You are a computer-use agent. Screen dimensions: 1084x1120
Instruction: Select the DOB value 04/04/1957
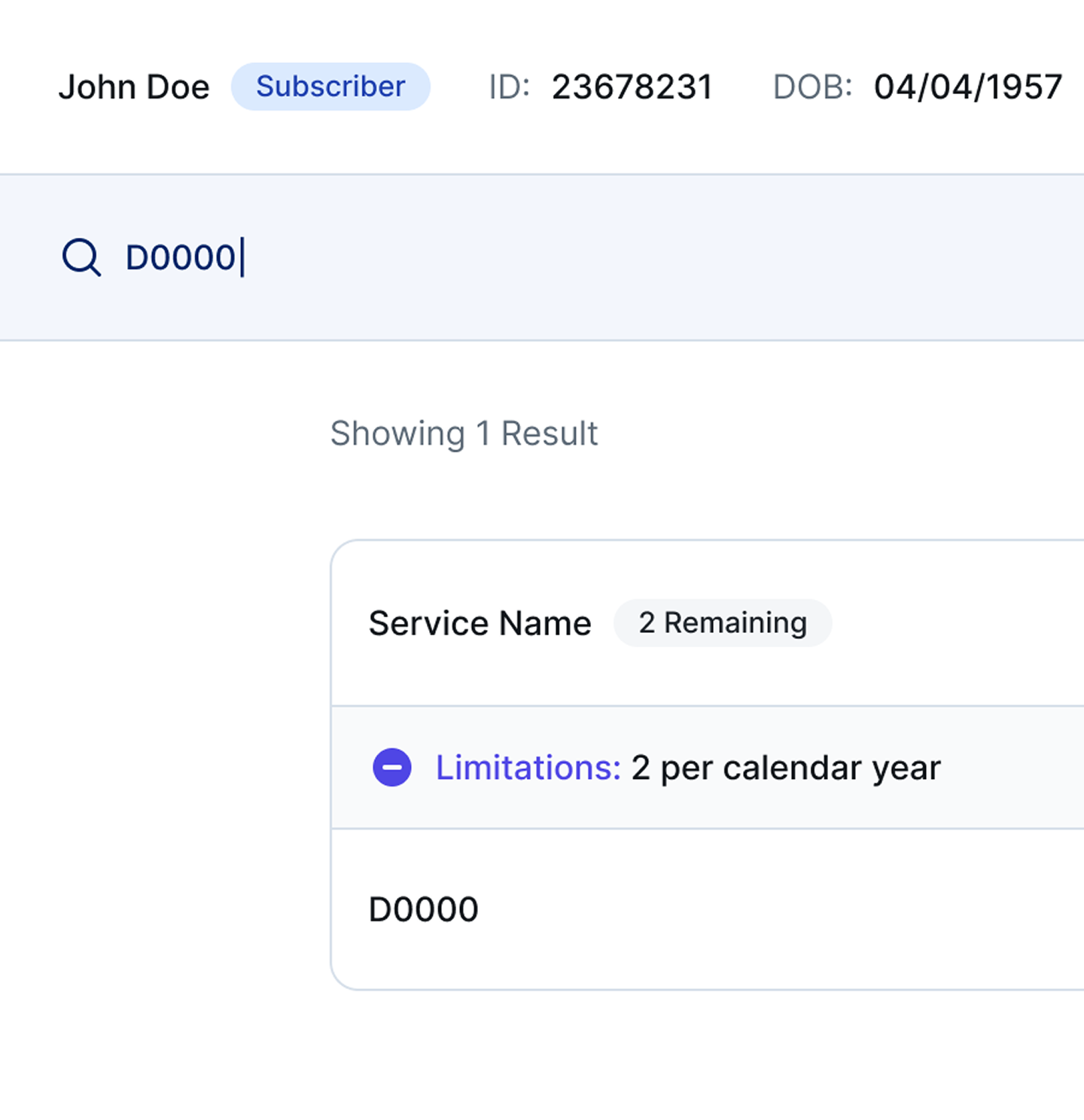click(968, 87)
